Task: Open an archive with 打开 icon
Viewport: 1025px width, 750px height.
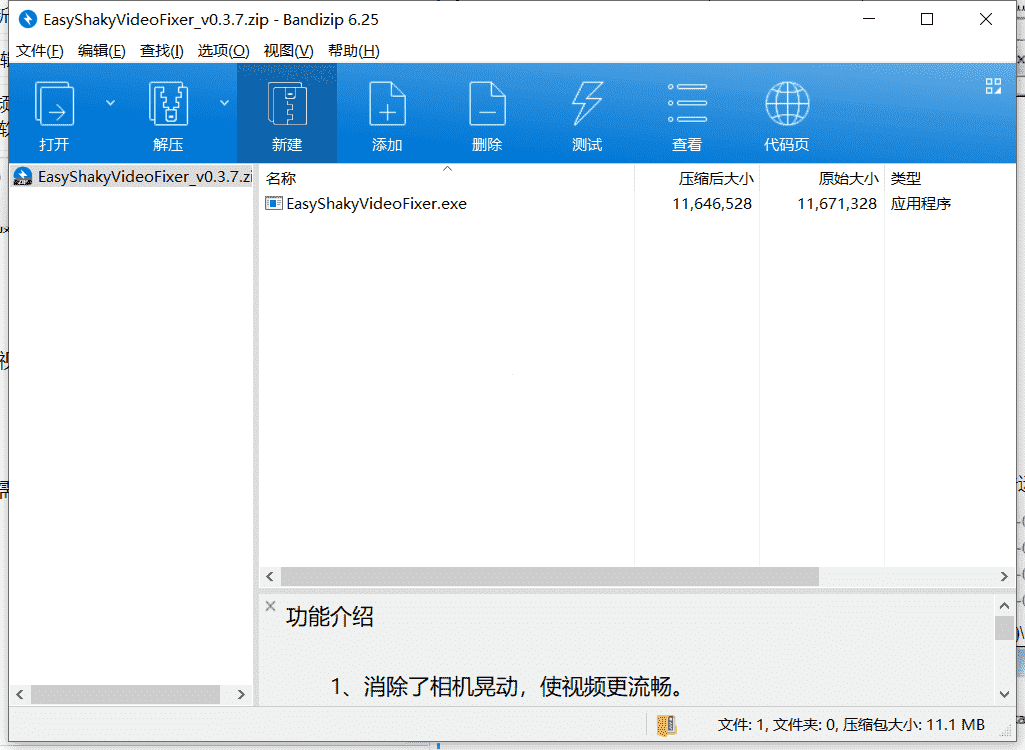Action: pos(54,105)
